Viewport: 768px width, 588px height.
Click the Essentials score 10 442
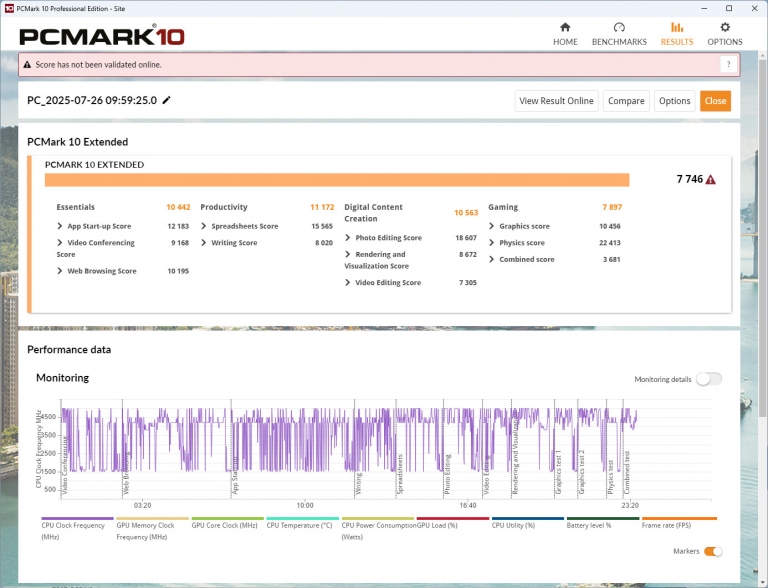pyautogui.click(x=178, y=207)
